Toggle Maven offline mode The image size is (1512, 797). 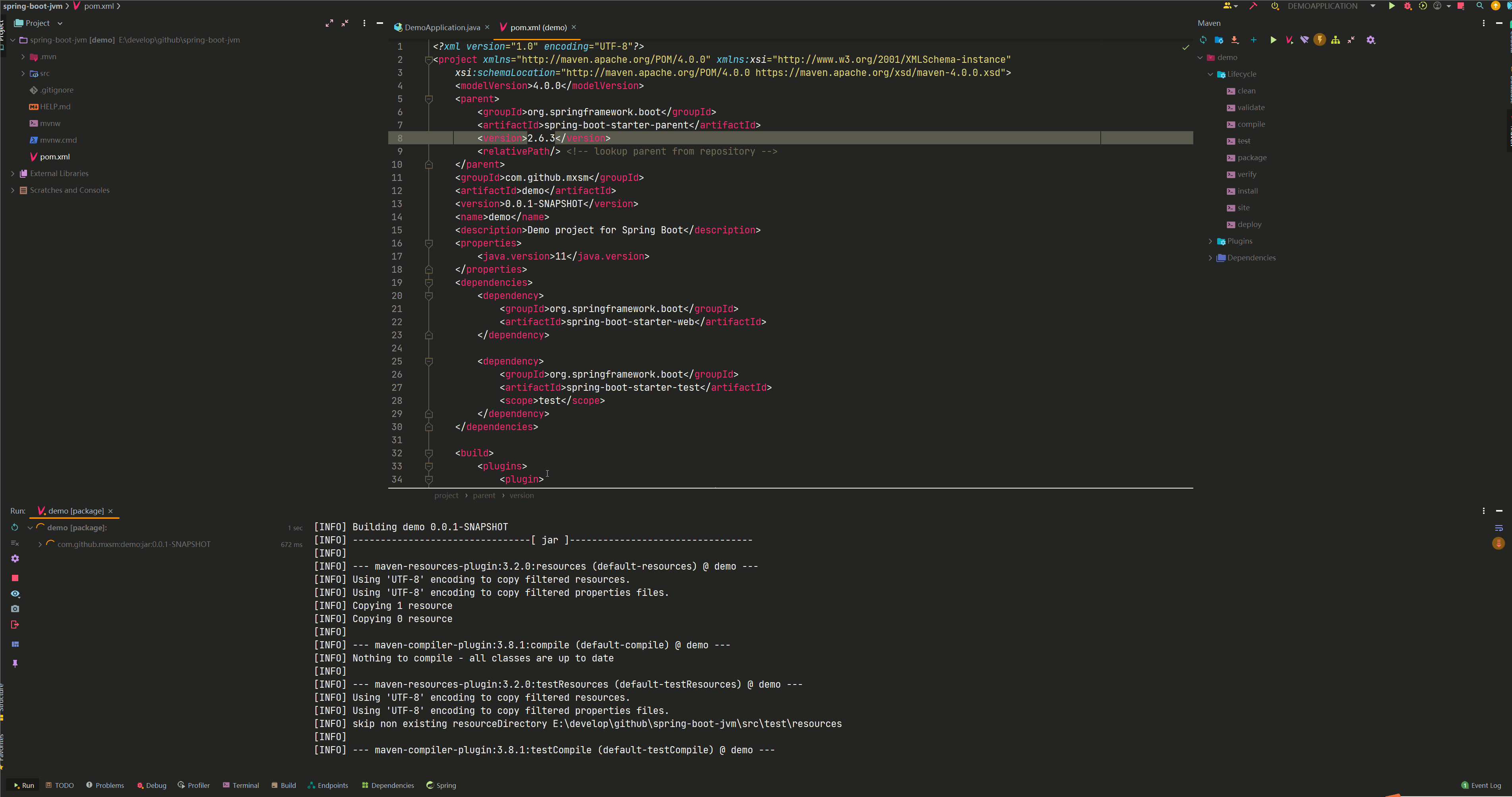pos(1304,40)
